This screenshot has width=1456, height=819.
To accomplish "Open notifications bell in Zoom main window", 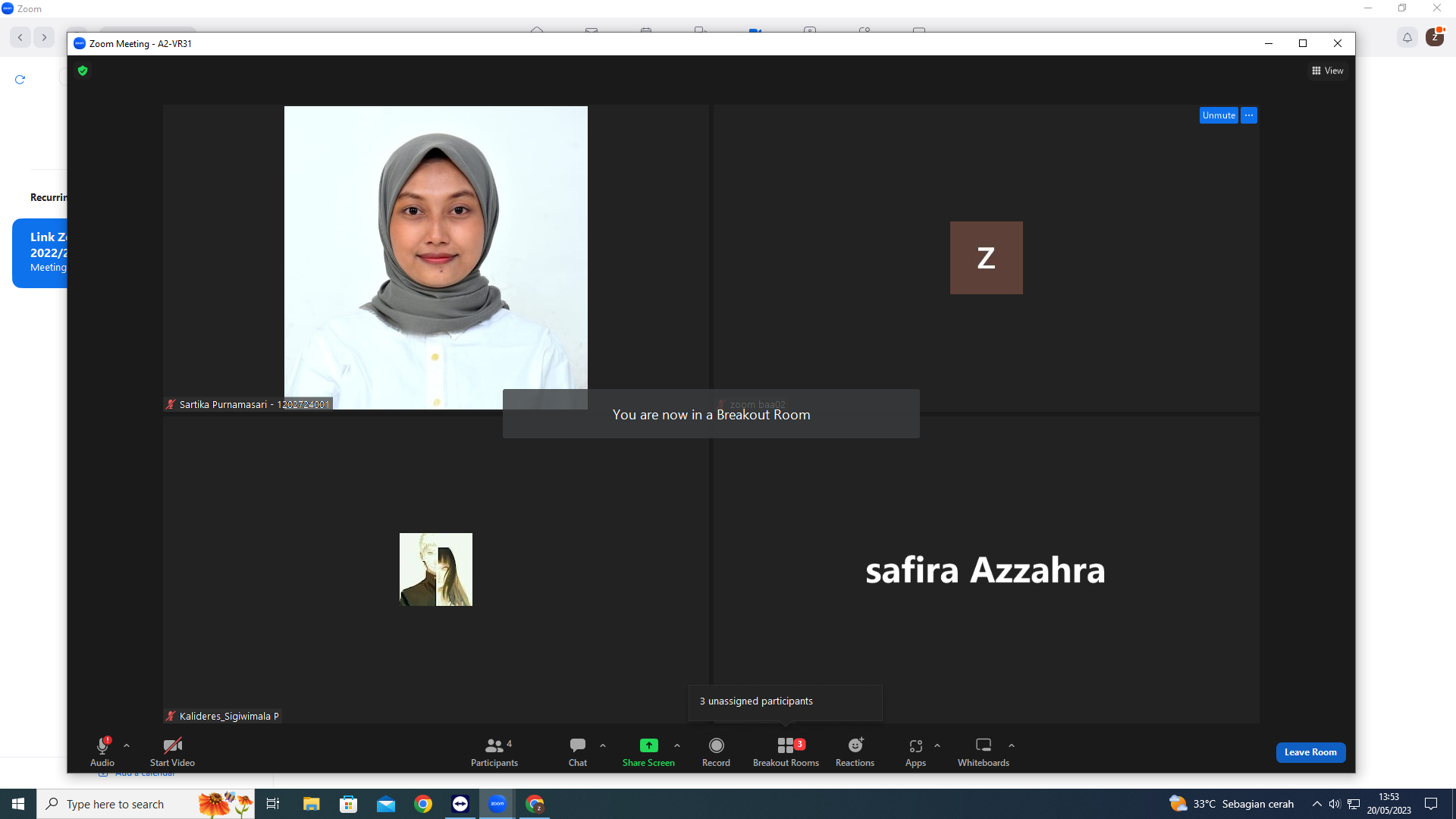I will [x=1407, y=37].
